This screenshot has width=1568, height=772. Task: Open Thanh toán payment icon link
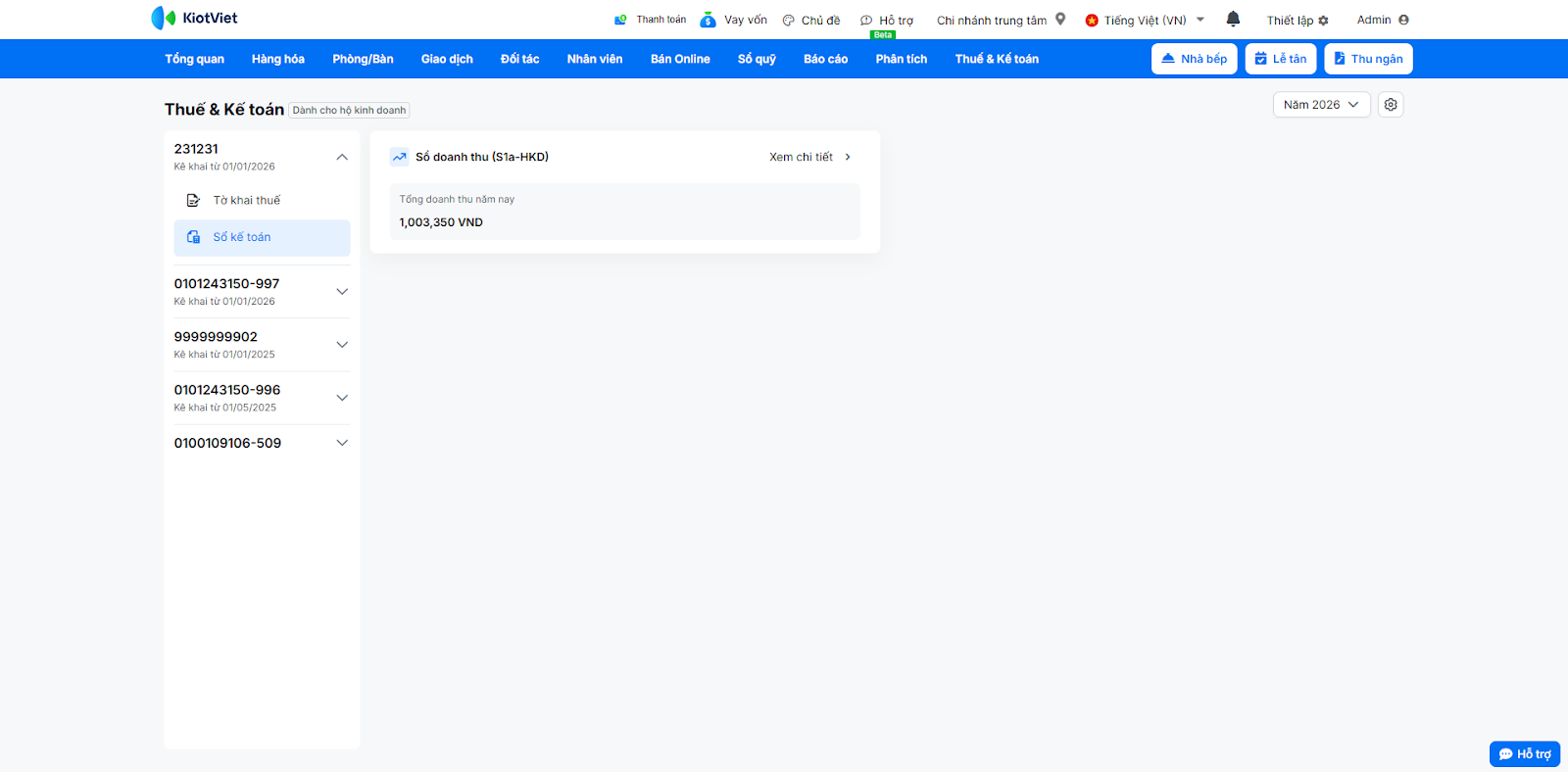(620, 20)
